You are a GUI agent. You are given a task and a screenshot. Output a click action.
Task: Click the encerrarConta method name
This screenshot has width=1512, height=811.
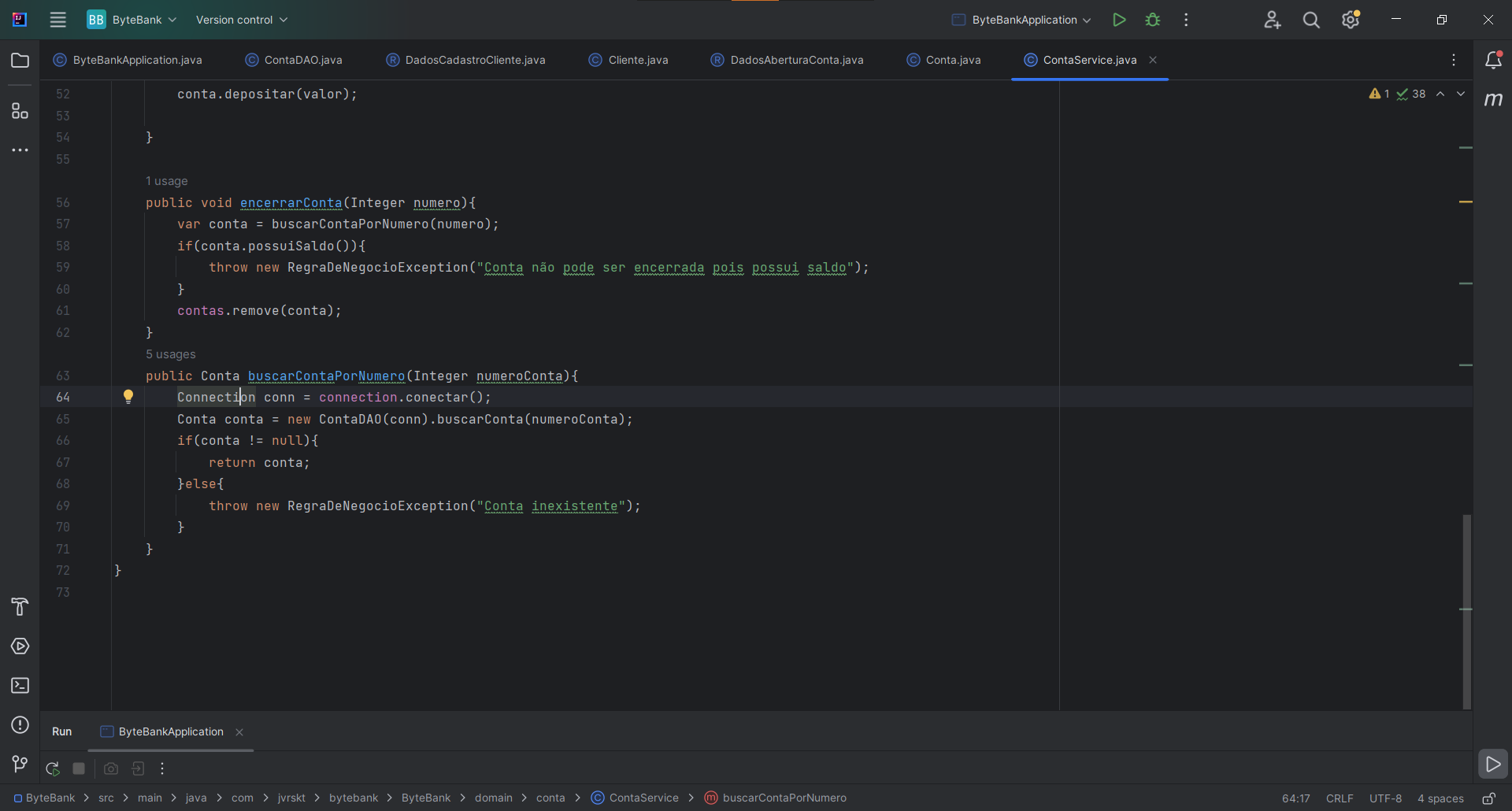coord(291,203)
